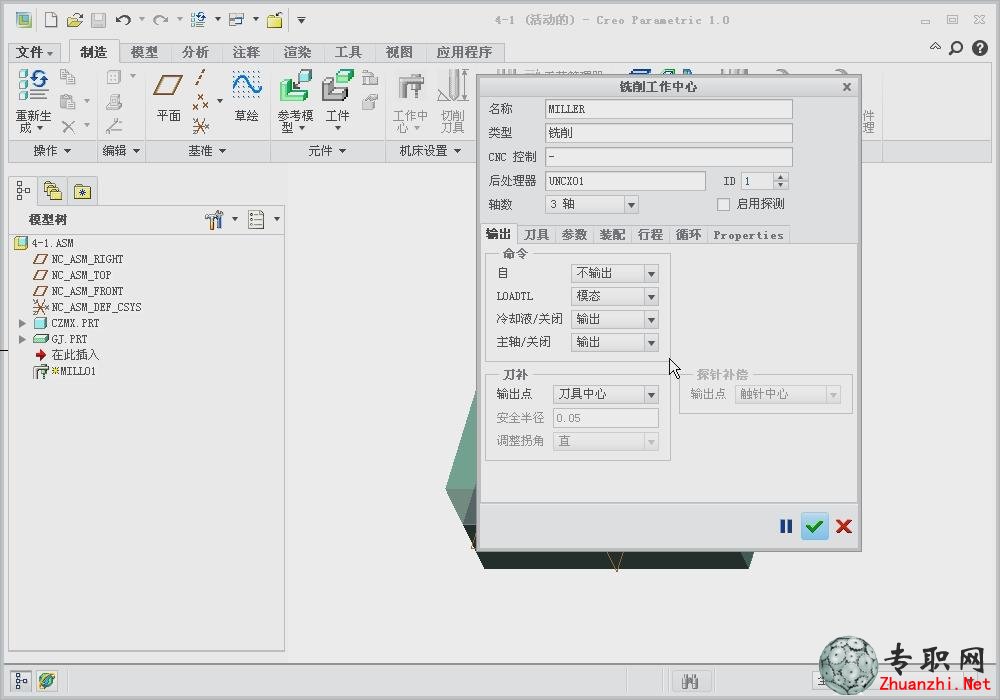Click the 参考模型 reference model icon
The width and height of the screenshot is (1000, 700).
pyautogui.click(x=295, y=87)
